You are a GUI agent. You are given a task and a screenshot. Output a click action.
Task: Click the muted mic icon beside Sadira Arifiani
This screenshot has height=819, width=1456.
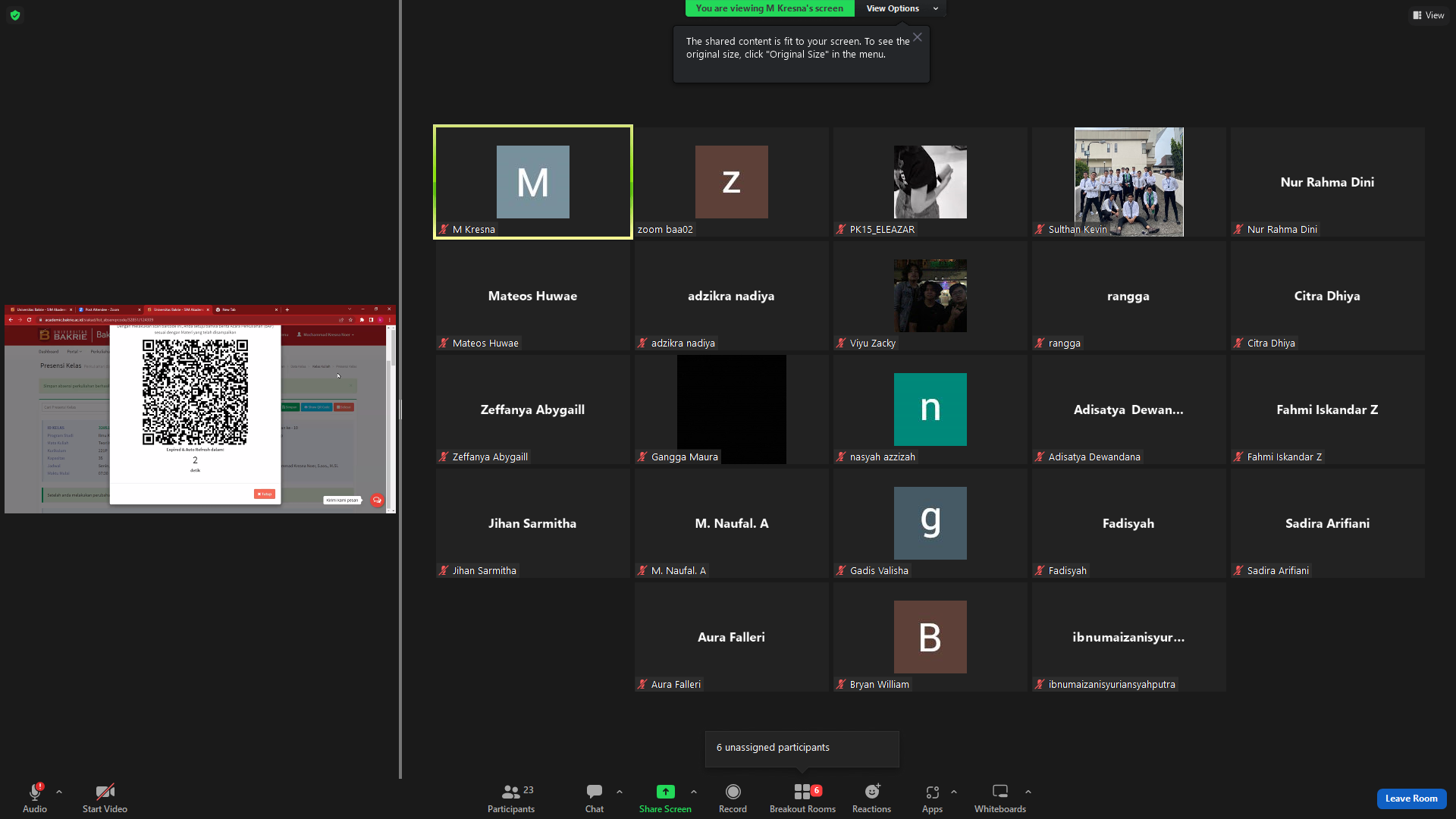[1239, 570]
